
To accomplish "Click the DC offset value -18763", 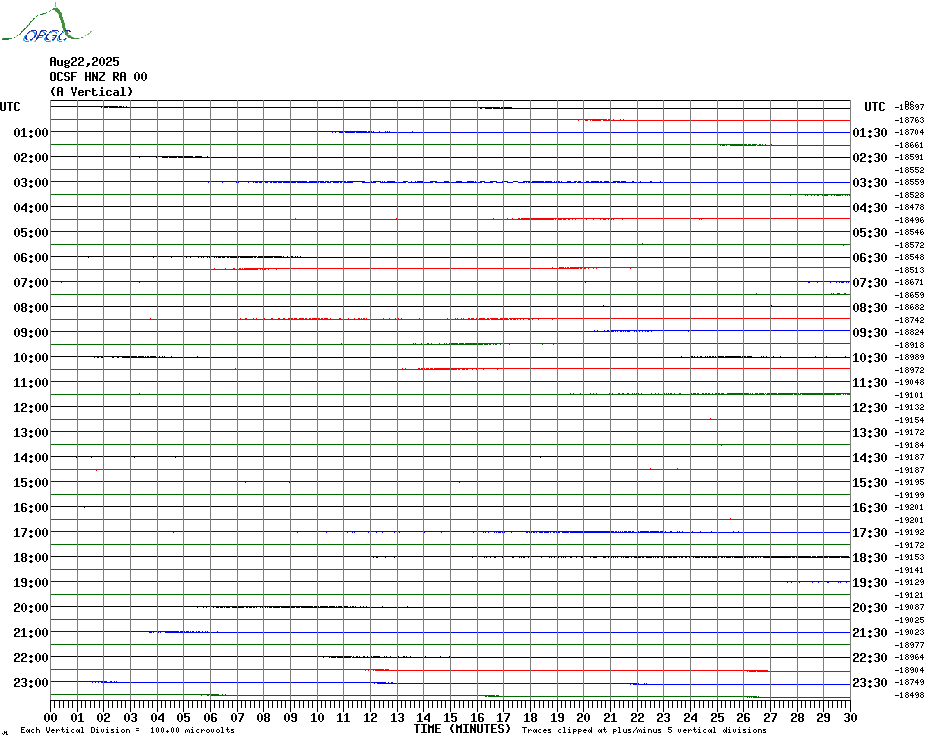I will click(x=909, y=120).
